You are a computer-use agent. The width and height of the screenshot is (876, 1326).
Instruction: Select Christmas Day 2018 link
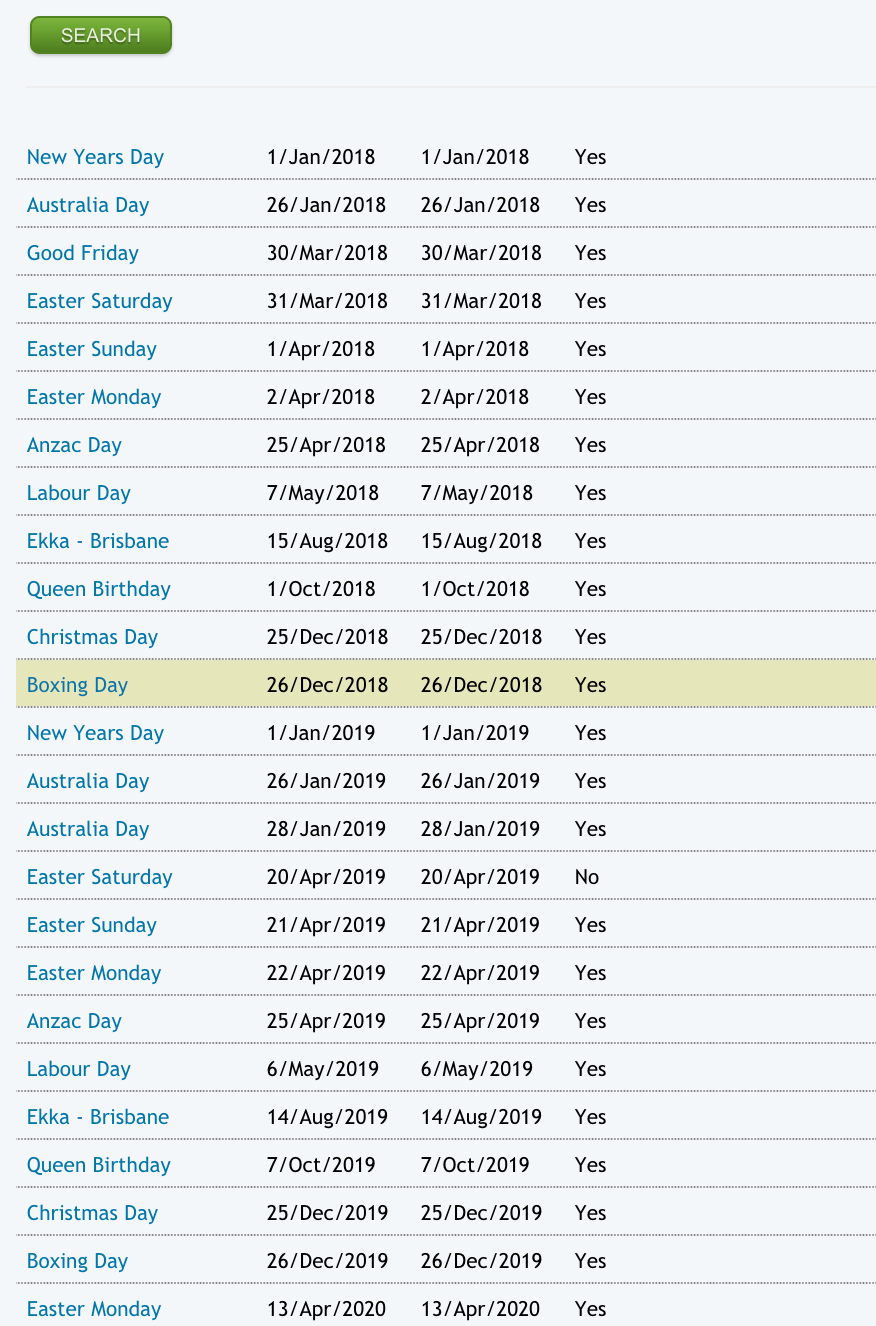point(92,637)
